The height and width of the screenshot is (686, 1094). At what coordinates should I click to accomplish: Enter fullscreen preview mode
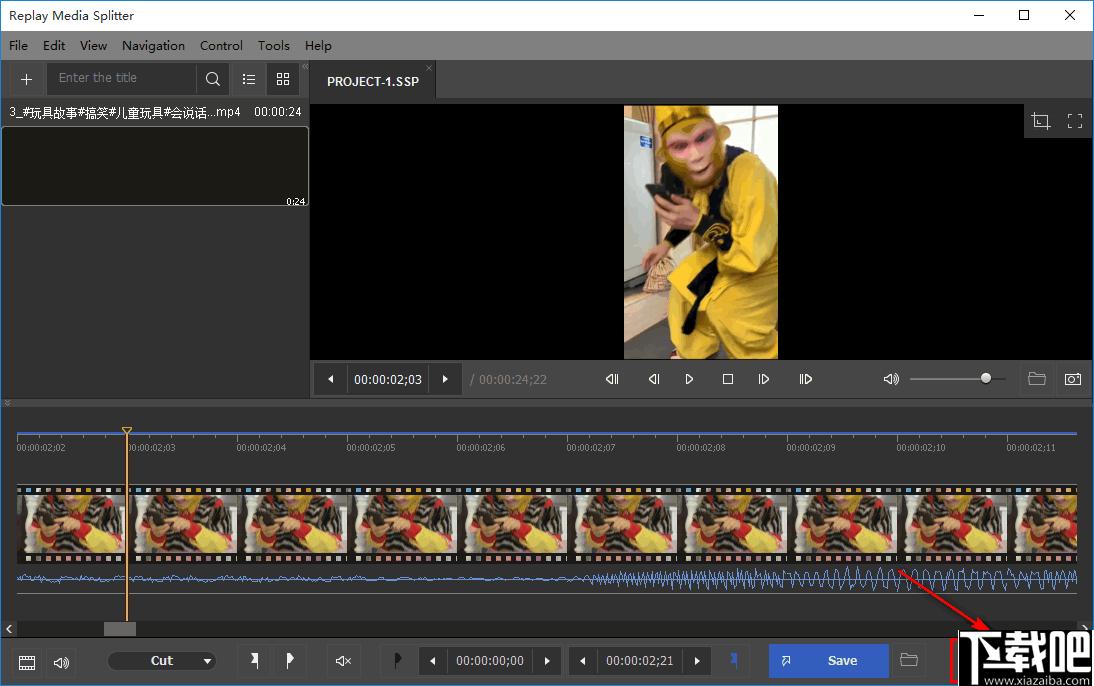click(x=1074, y=121)
